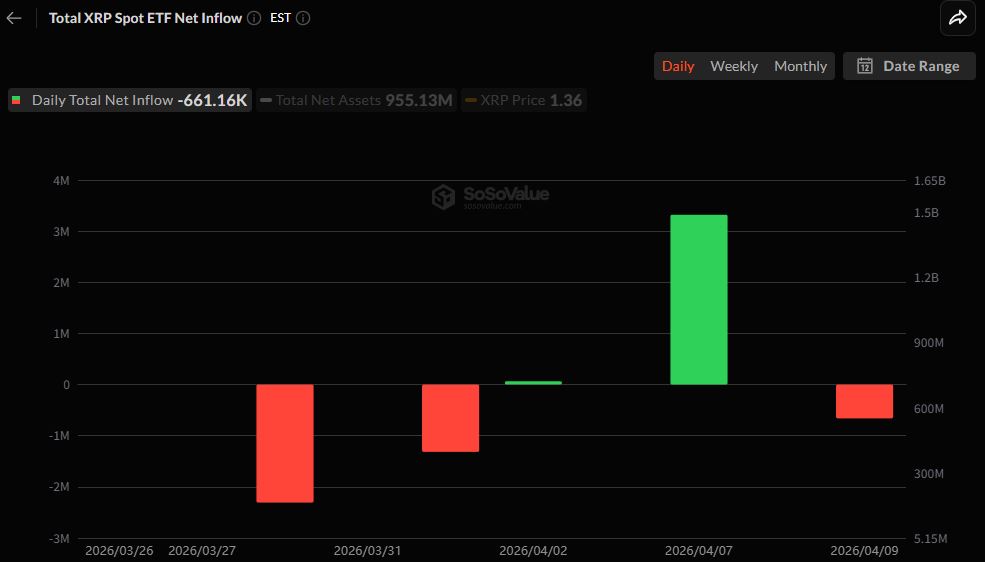The height and width of the screenshot is (562, 985).
Task: Switch to the Monthly view
Action: pyautogui.click(x=800, y=66)
